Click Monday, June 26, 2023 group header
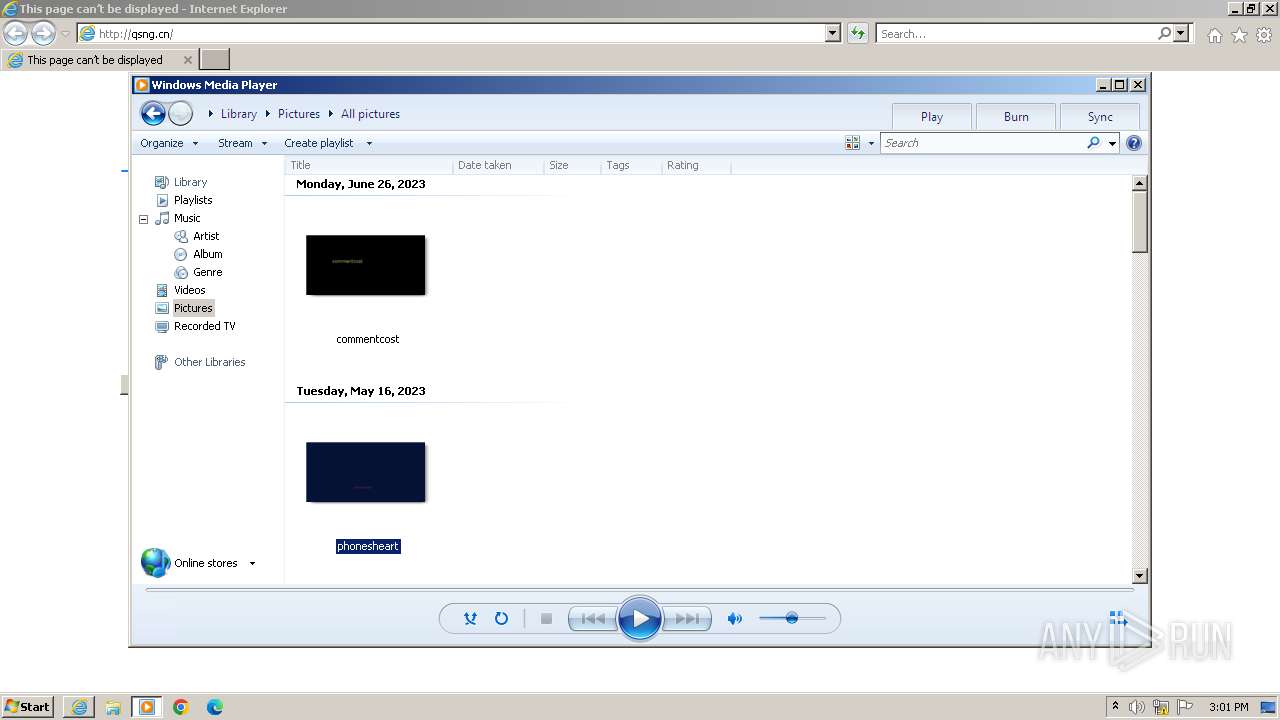Viewport: 1280px width, 720px height. (x=361, y=184)
